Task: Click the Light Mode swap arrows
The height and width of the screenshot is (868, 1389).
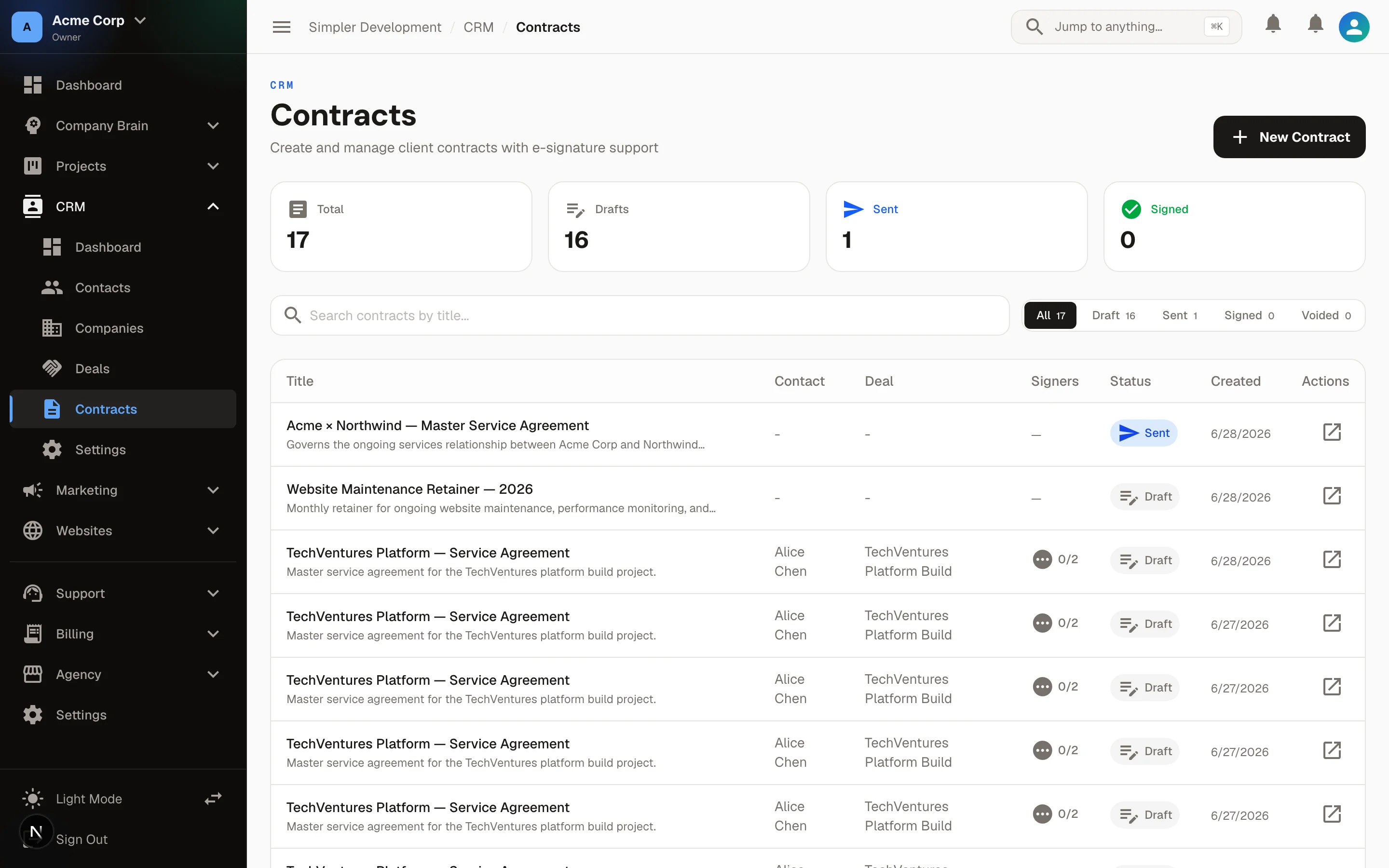Action: pyautogui.click(x=213, y=799)
